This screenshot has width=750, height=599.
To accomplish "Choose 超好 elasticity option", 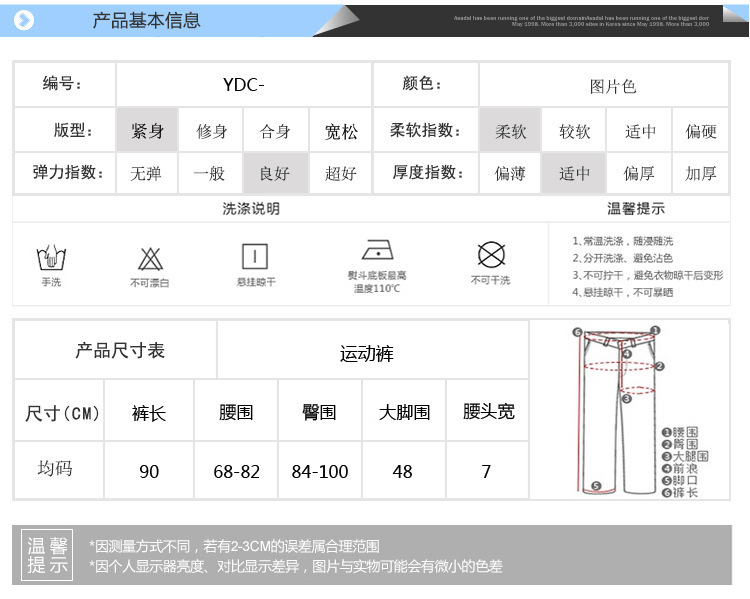I will pos(341,173).
